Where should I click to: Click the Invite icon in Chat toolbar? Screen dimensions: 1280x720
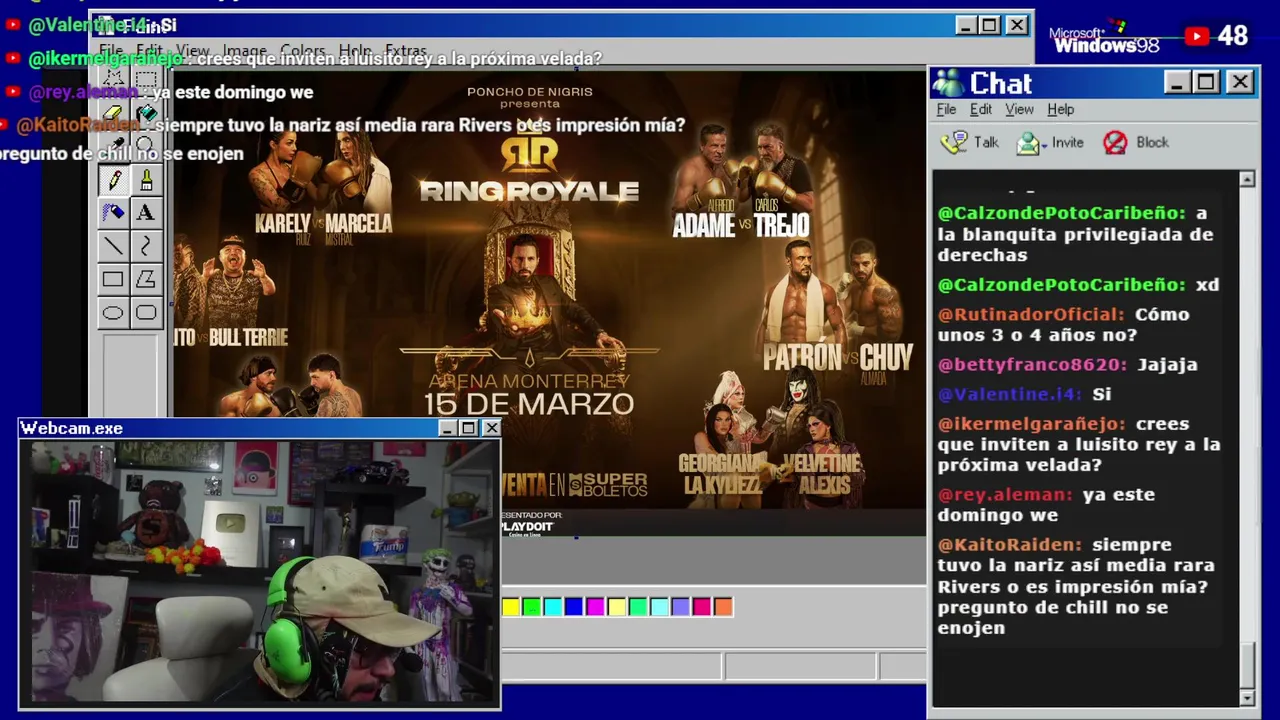pos(1028,143)
